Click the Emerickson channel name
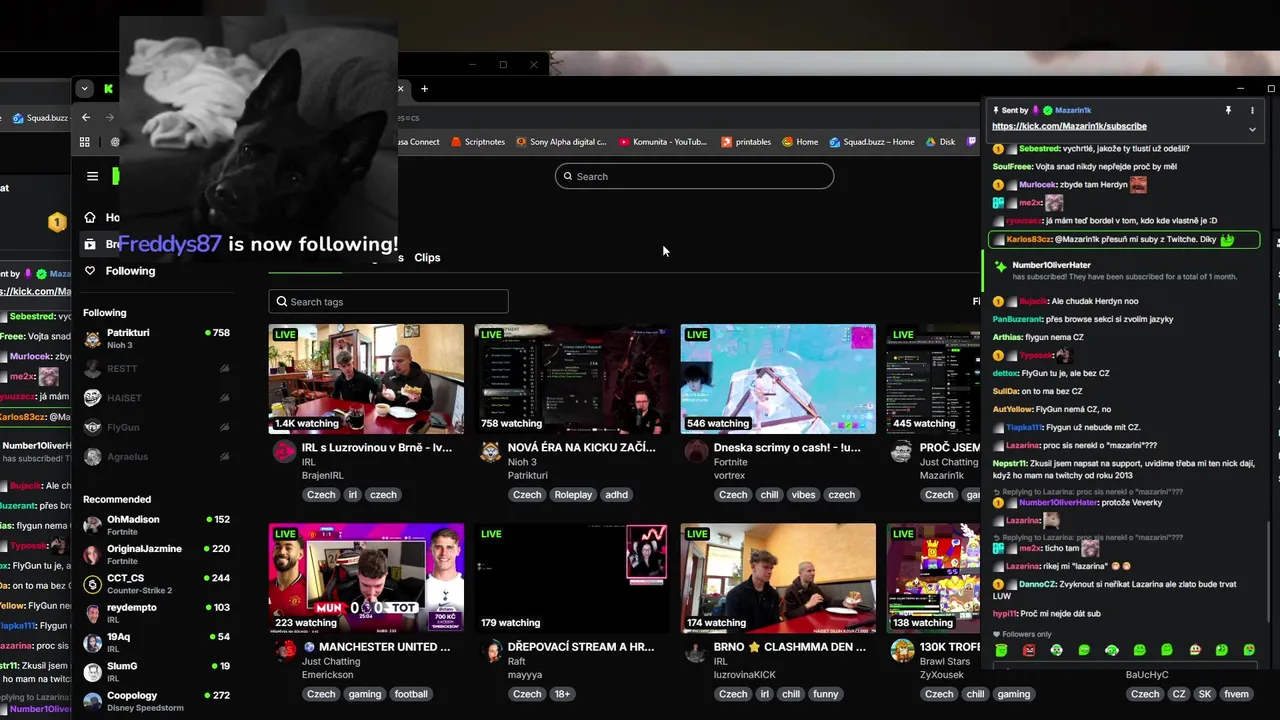This screenshot has height=720, width=1280. pos(327,675)
